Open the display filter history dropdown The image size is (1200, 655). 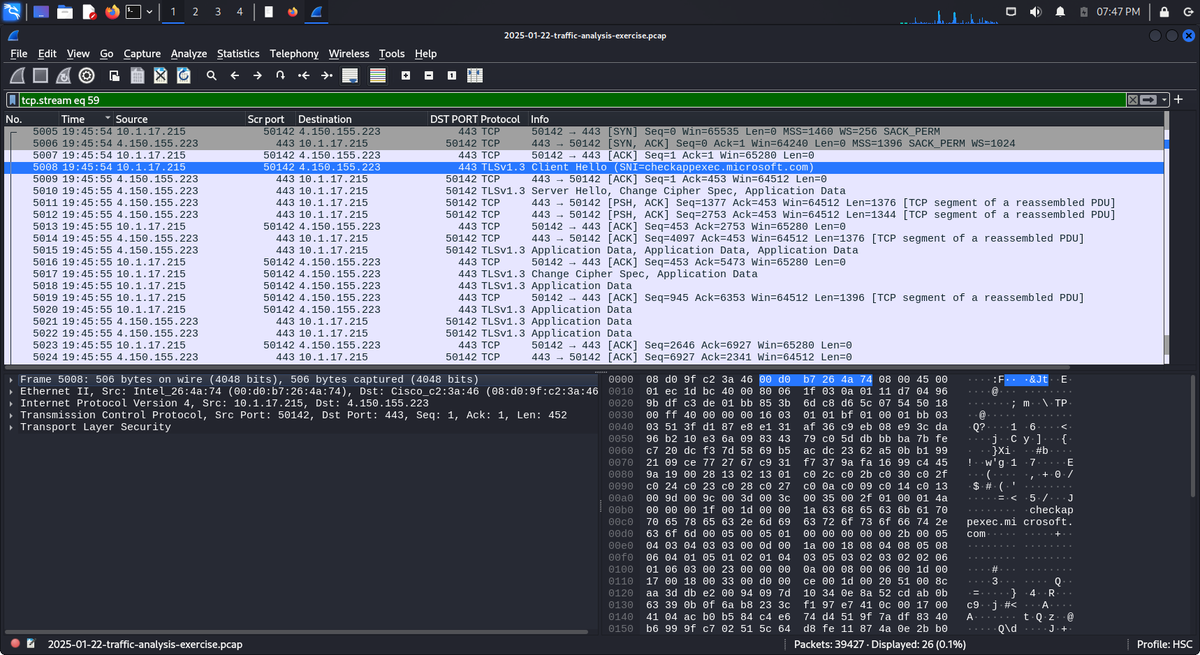click(1163, 100)
